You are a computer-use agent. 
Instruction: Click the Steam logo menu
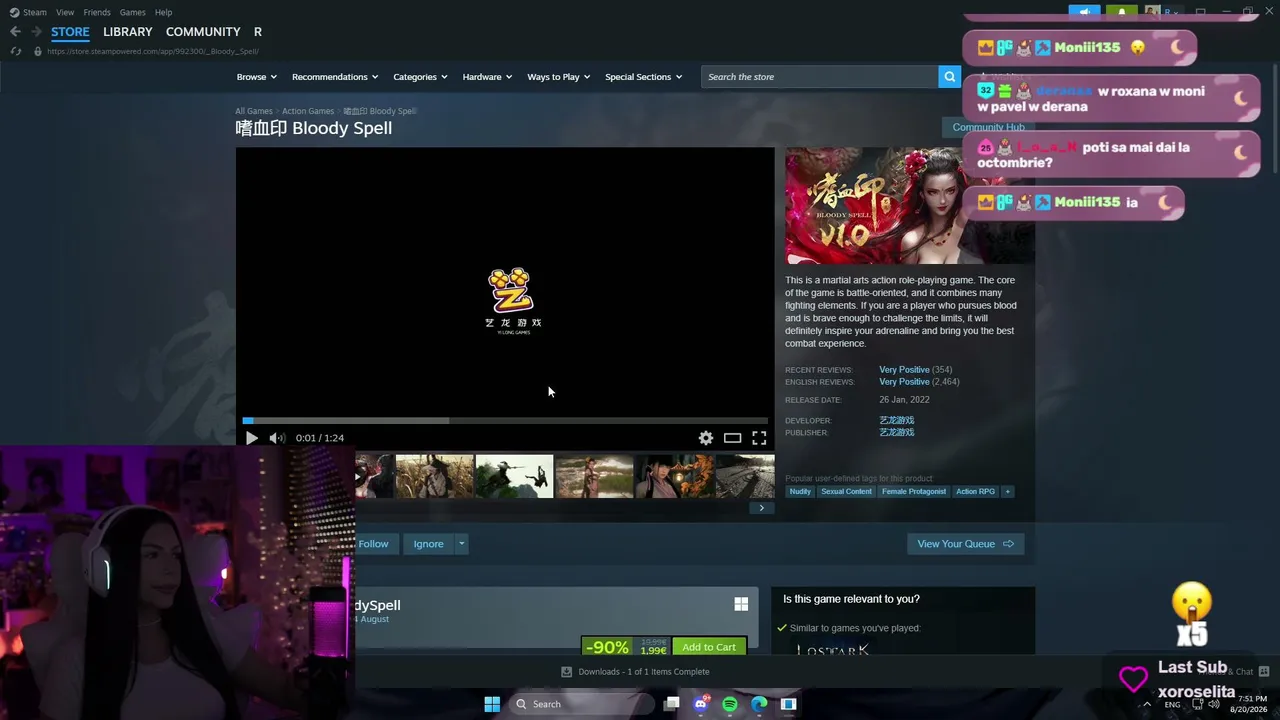(14, 12)
